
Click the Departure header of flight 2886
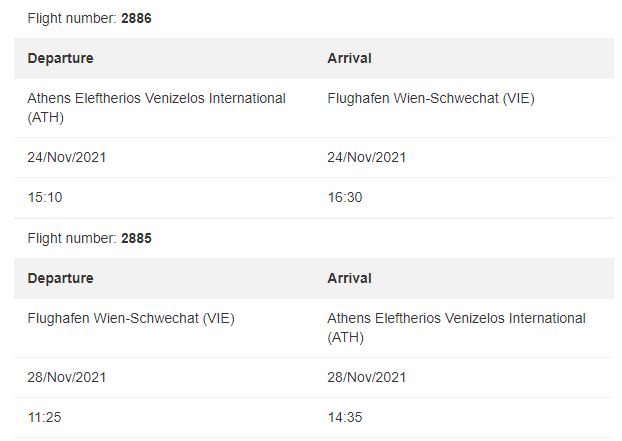(x=60, y=58)
